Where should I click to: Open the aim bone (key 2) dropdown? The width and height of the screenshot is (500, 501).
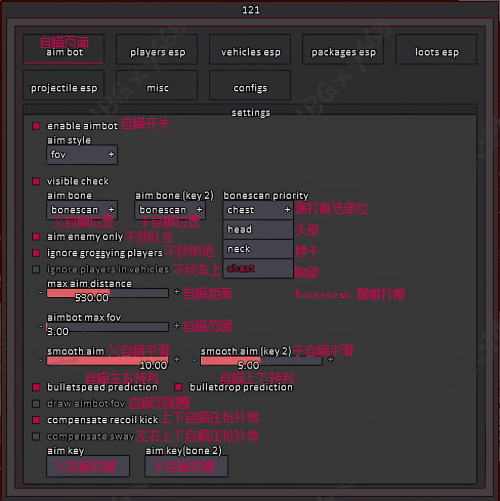point(170,210)
